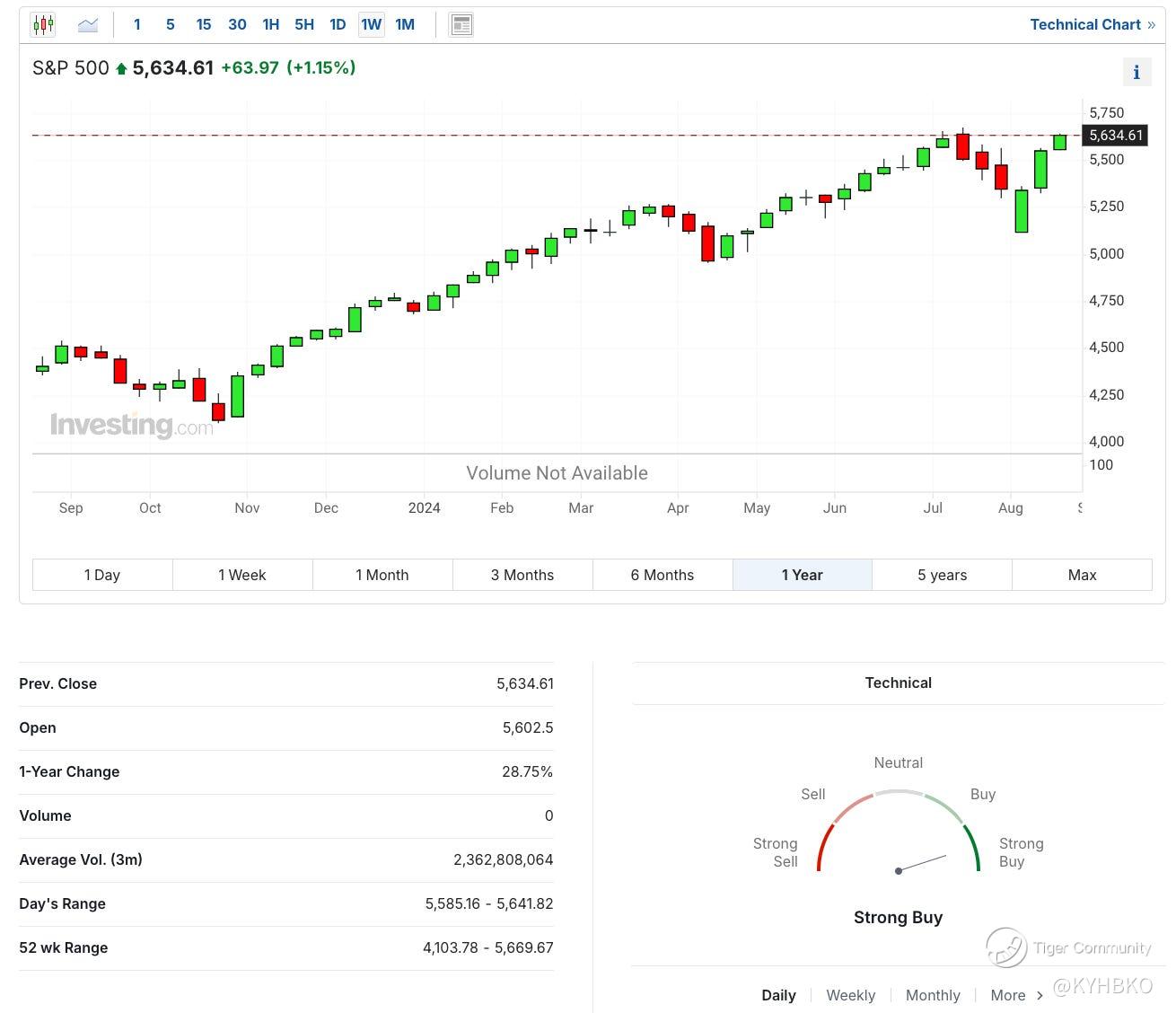Click the Open value 5,602.5
Screen dimensions: 1176x1013
coord(528,727)
